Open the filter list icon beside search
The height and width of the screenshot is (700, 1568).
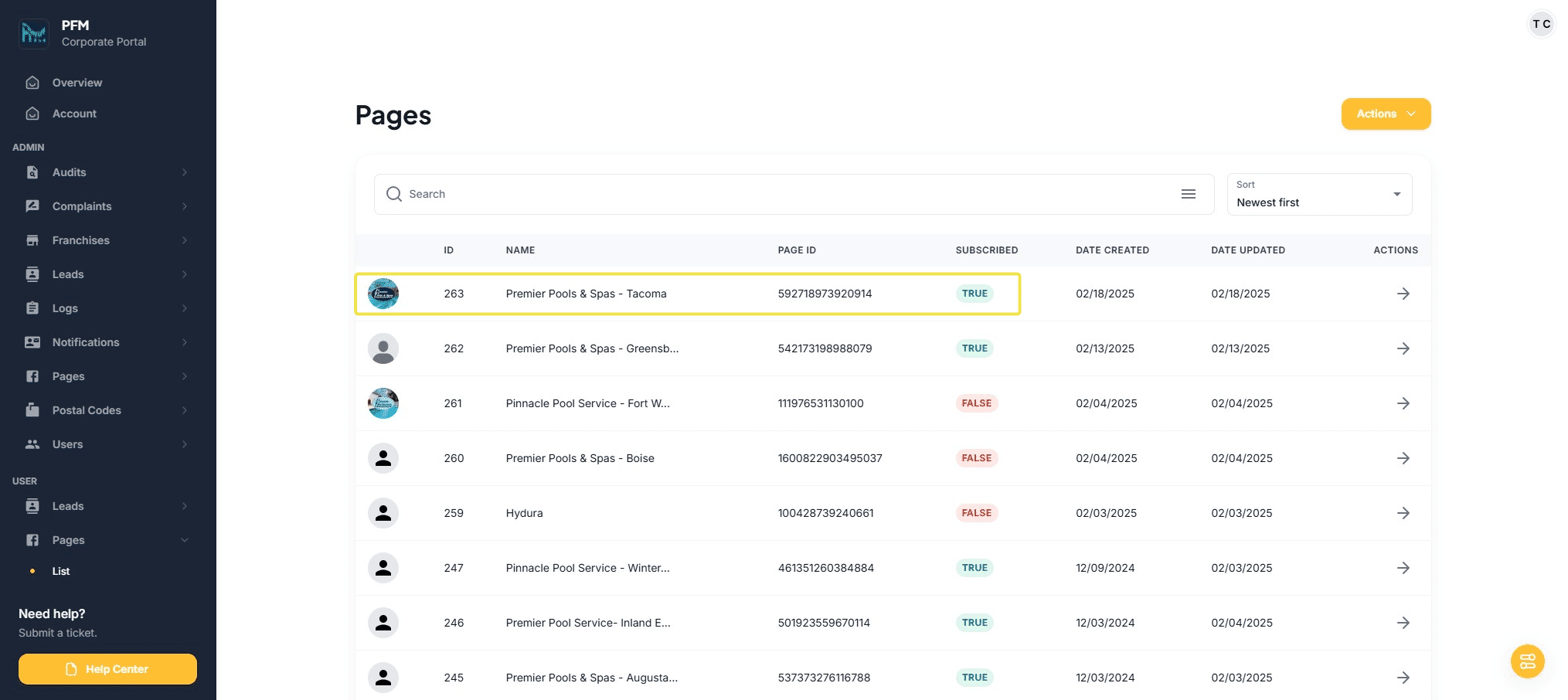pos(1189,194)
